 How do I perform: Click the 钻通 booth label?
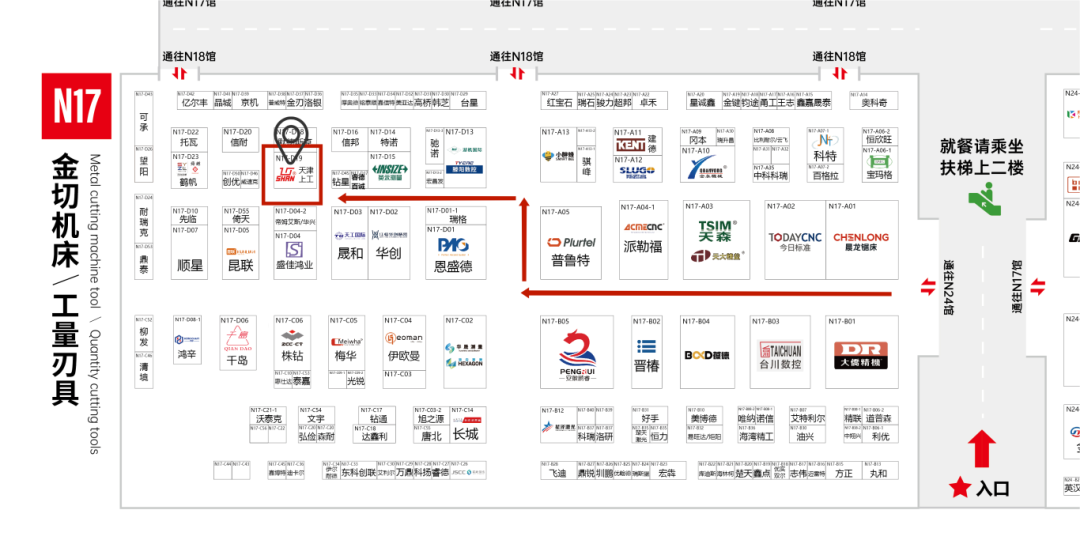click(379, 418)
